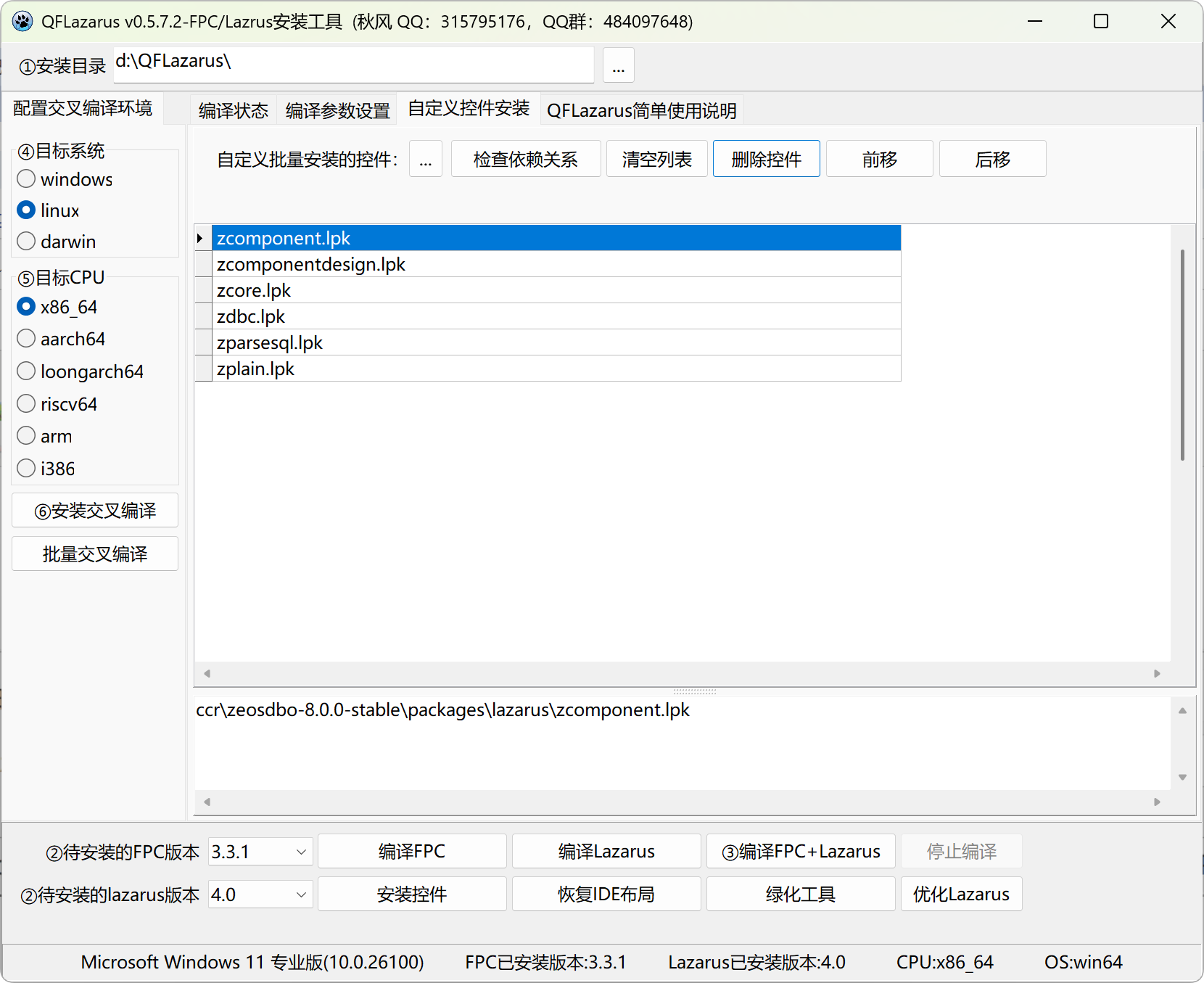Image resolution: width=1204 pixels, height=983 pixels.
Task: Move the package up with 前移
Action: [x=880, y=159]
